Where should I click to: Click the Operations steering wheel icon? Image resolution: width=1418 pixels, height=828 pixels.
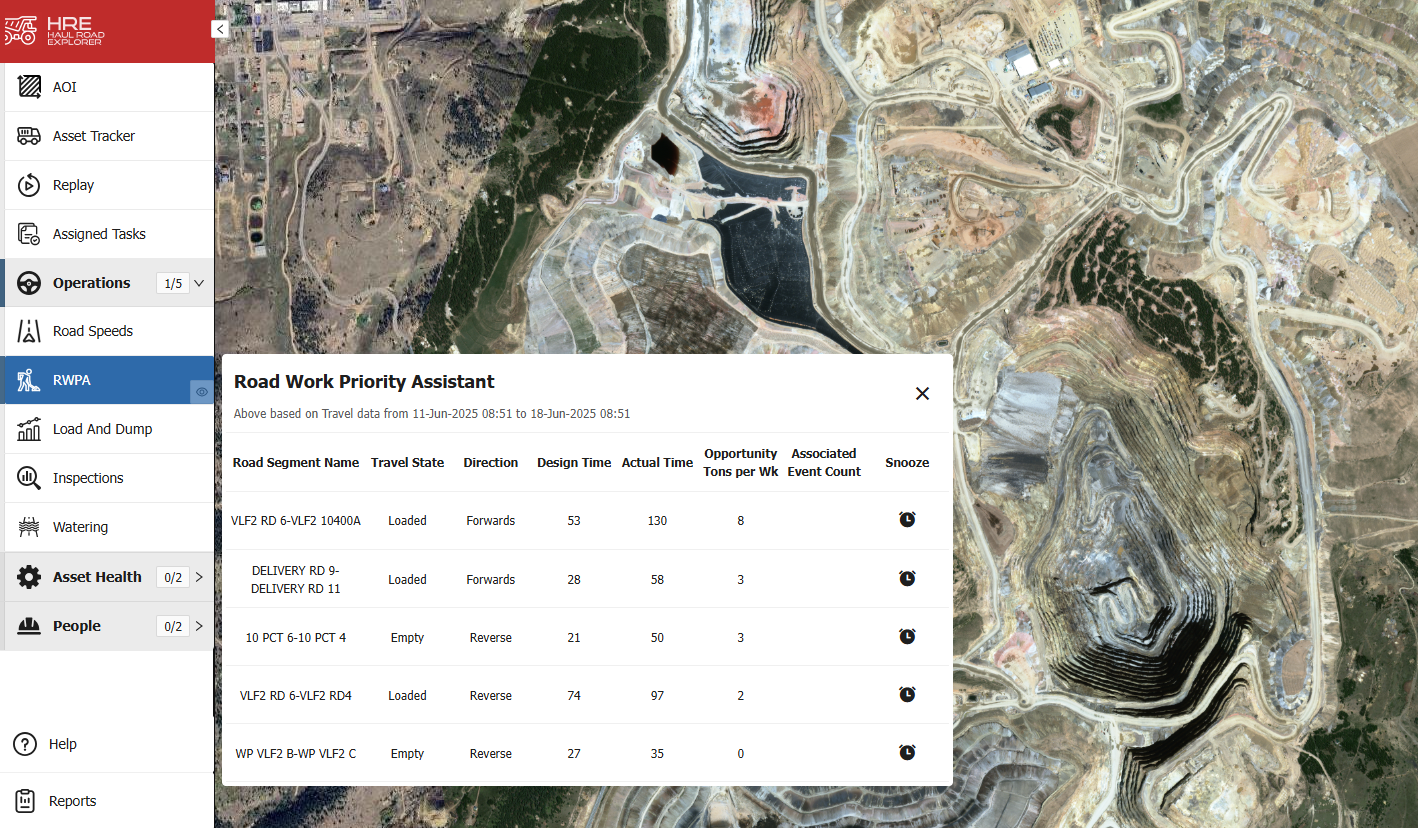point(29,283)
